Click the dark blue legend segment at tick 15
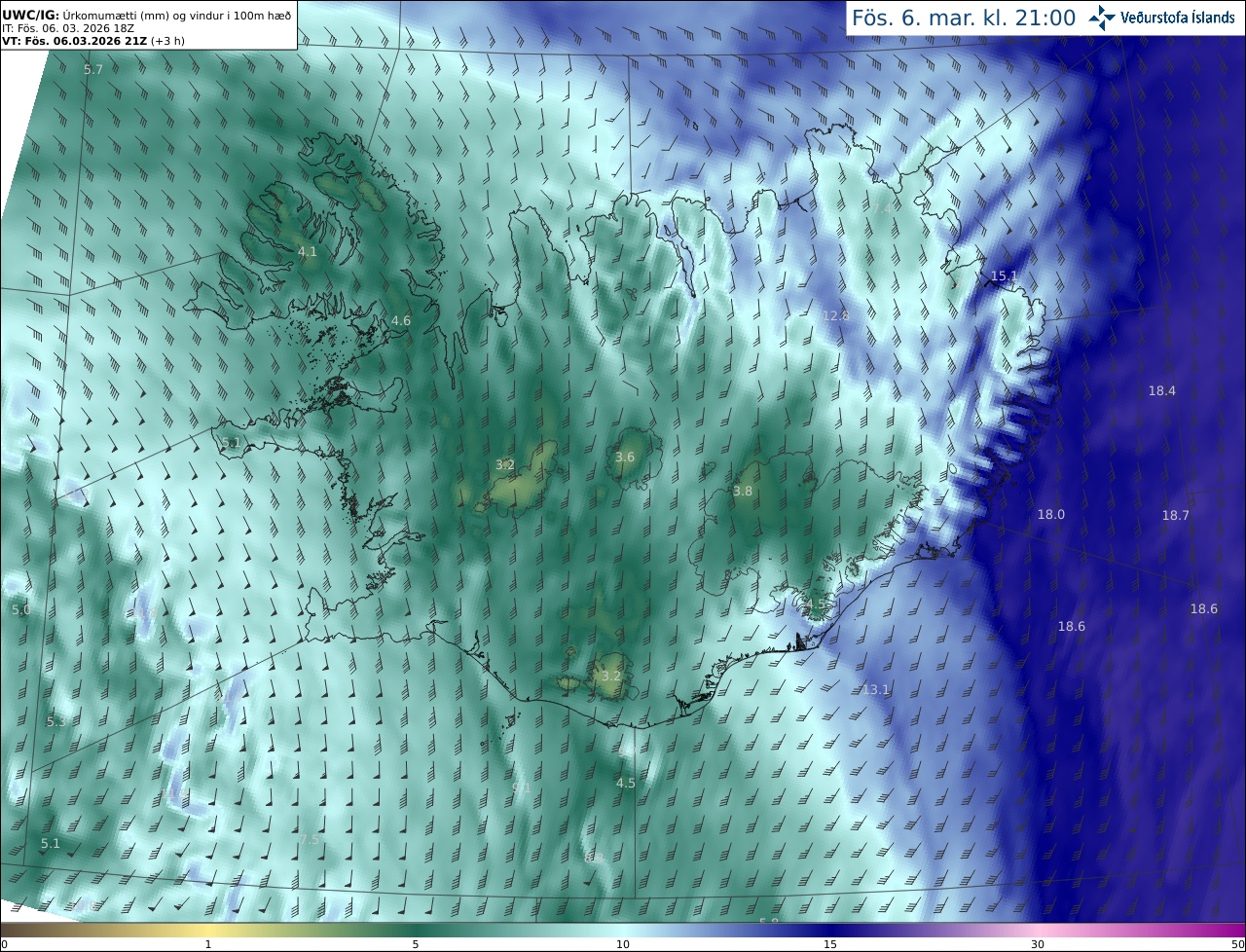 point(830,930)
